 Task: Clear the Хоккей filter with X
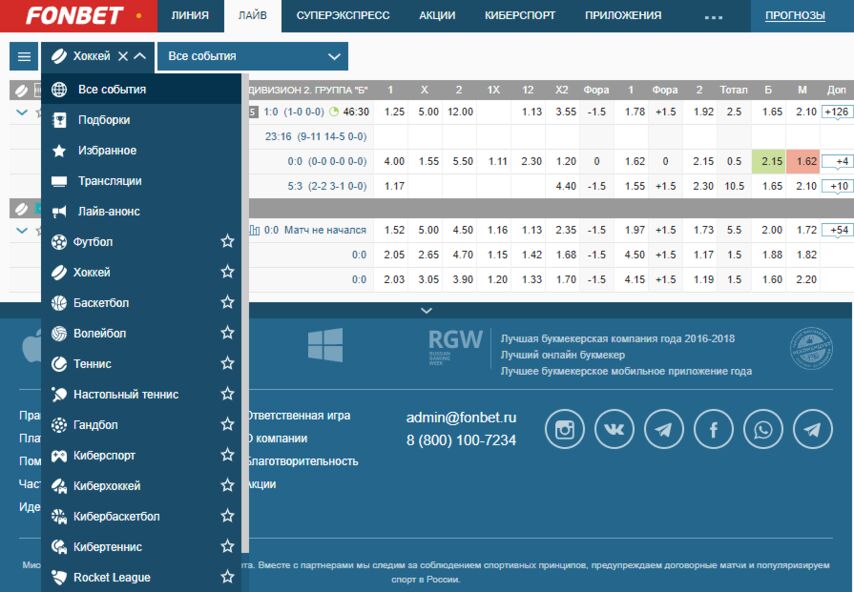point(123,56)
